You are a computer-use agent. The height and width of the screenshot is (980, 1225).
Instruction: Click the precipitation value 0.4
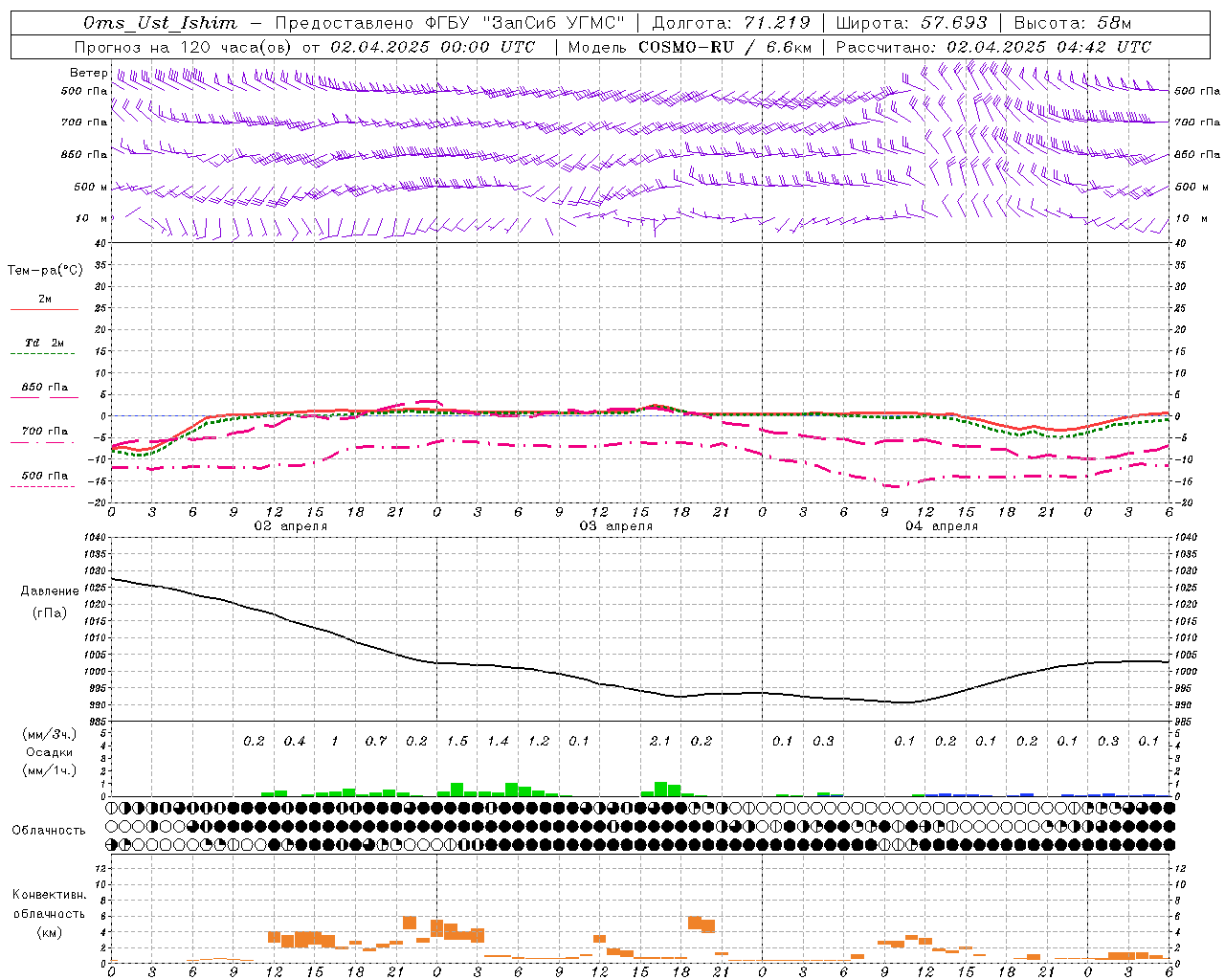(295, 741)
